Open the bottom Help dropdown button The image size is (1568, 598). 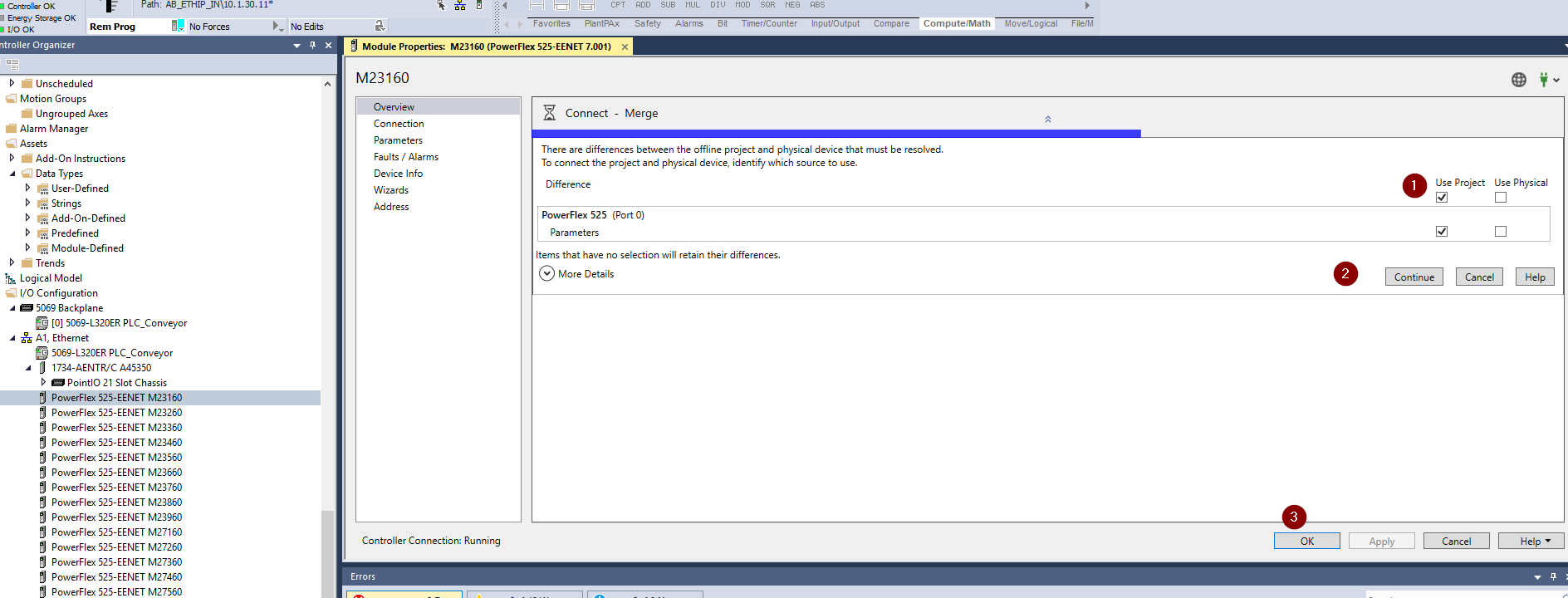pos(1531,542)
